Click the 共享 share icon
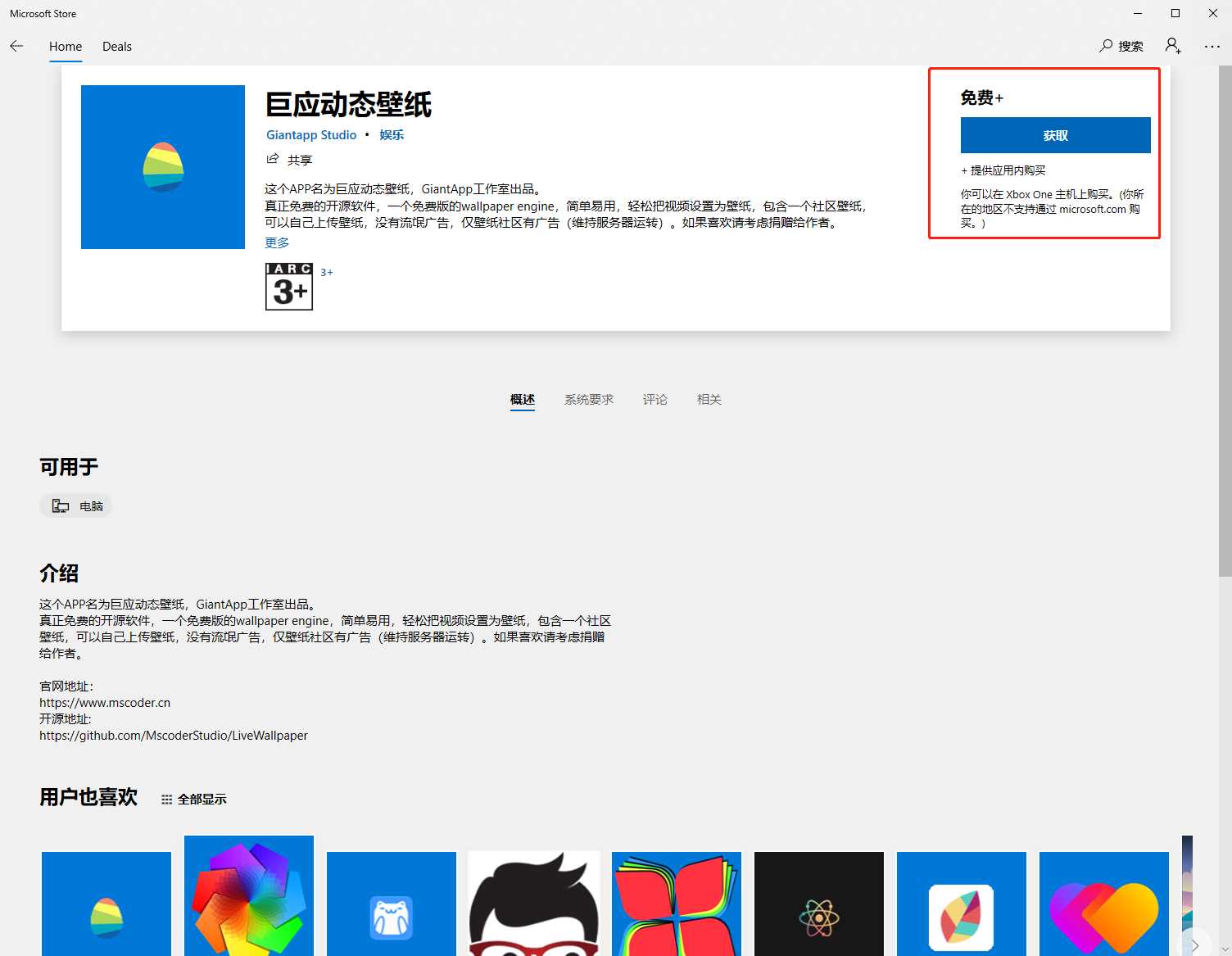 pos(273,158)
